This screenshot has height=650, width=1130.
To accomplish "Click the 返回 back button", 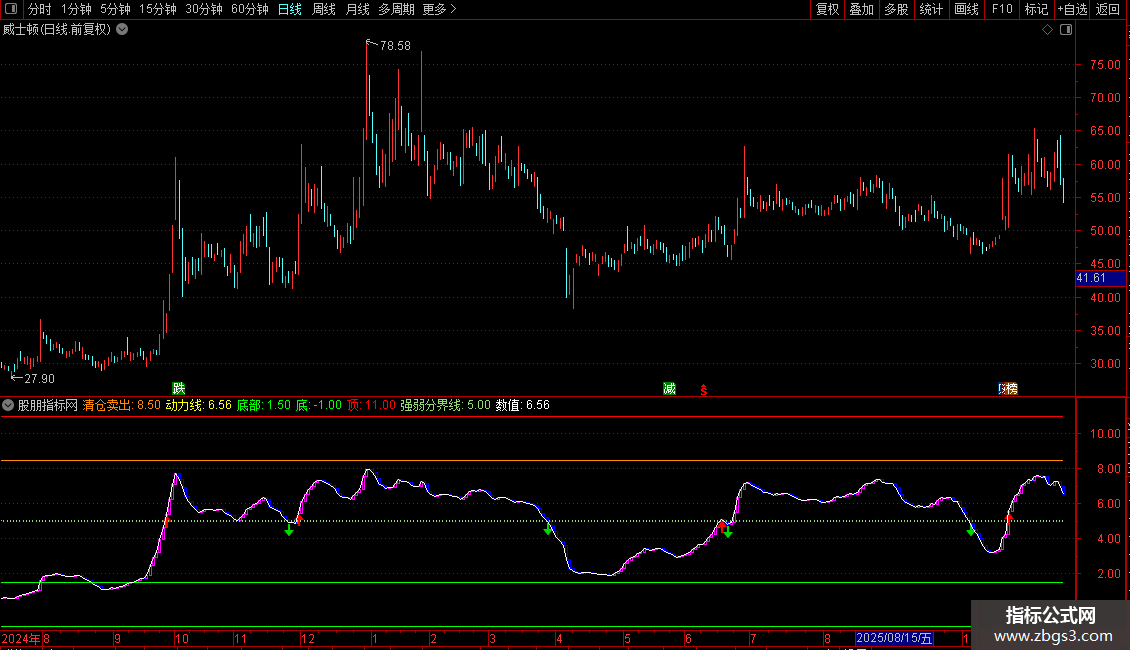I will click(x=1108, y=9).
